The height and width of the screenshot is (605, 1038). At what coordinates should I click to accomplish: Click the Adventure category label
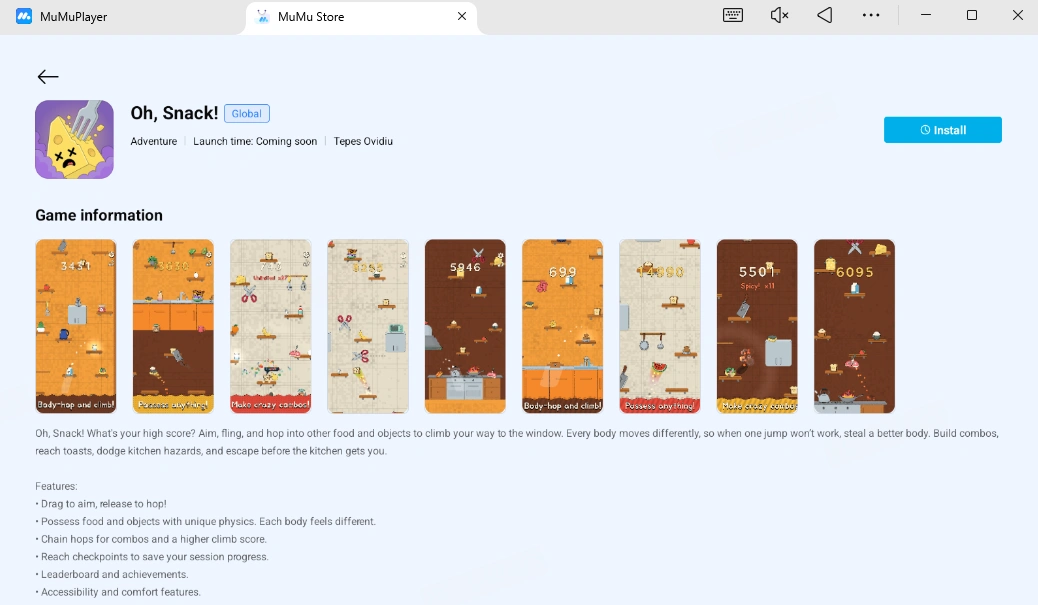coord(154,141)
